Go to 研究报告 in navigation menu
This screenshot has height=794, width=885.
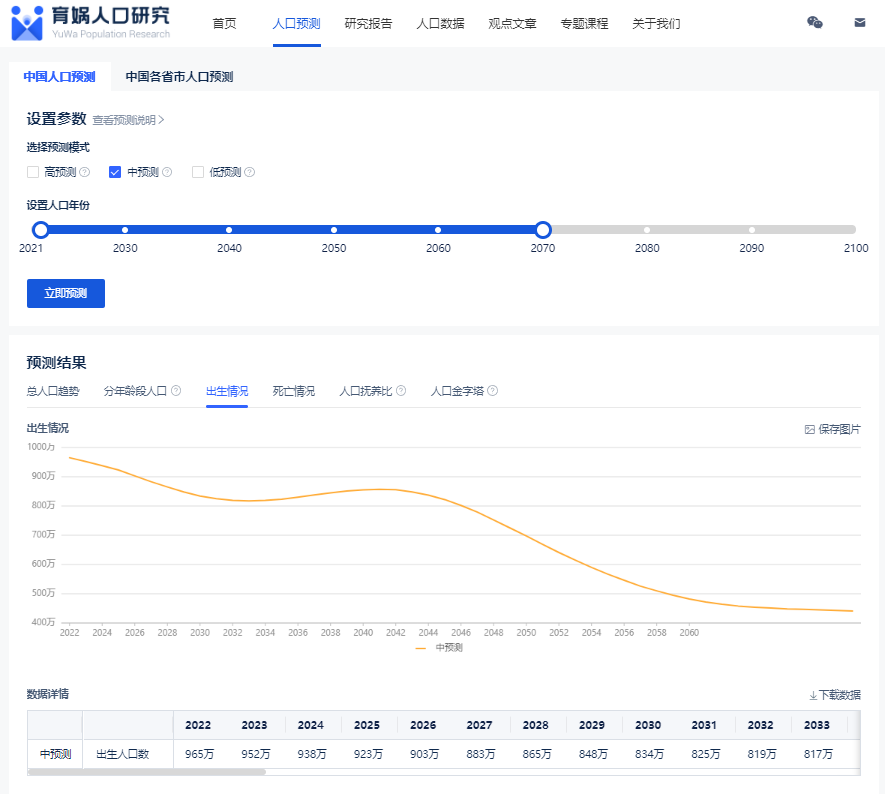pos(368,23)
